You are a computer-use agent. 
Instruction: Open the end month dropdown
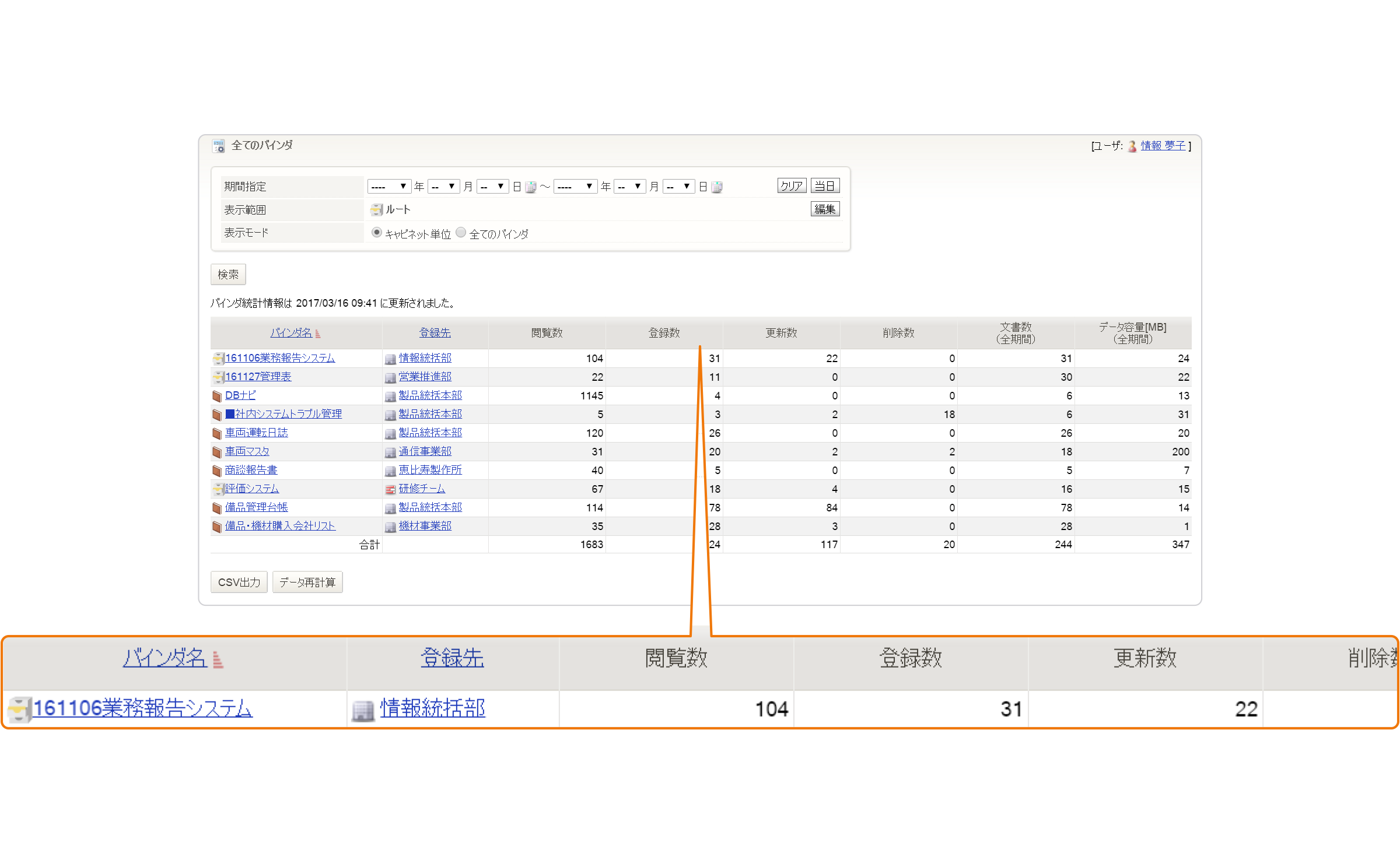click(x=630, y=187)
